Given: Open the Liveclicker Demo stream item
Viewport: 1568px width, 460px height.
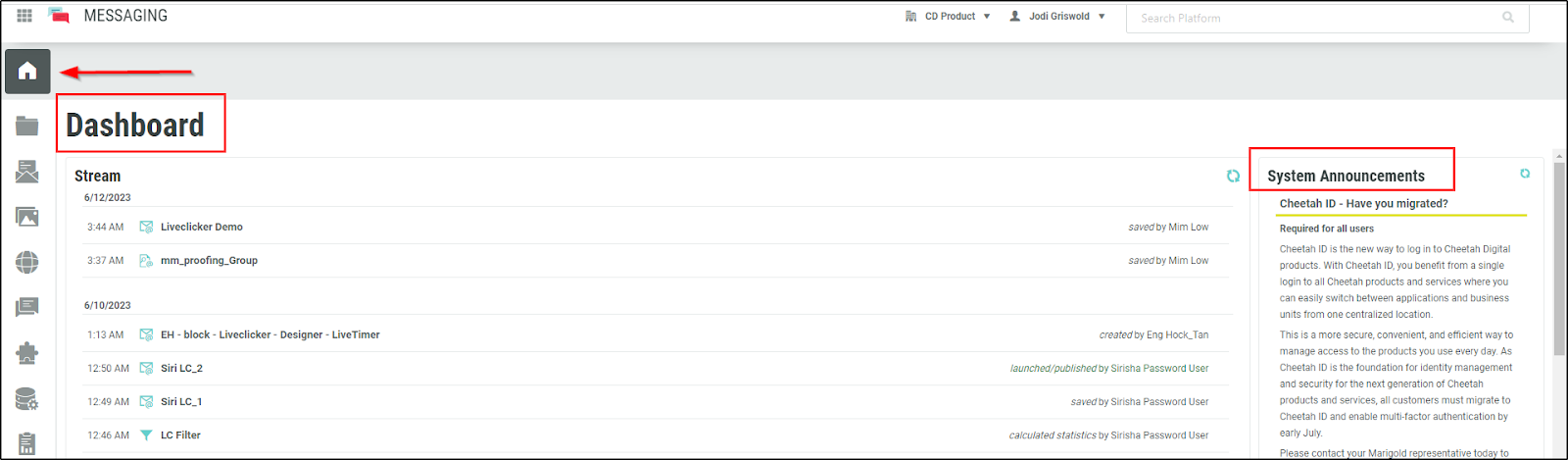Looking at the screenshot, I should point(202,228).
